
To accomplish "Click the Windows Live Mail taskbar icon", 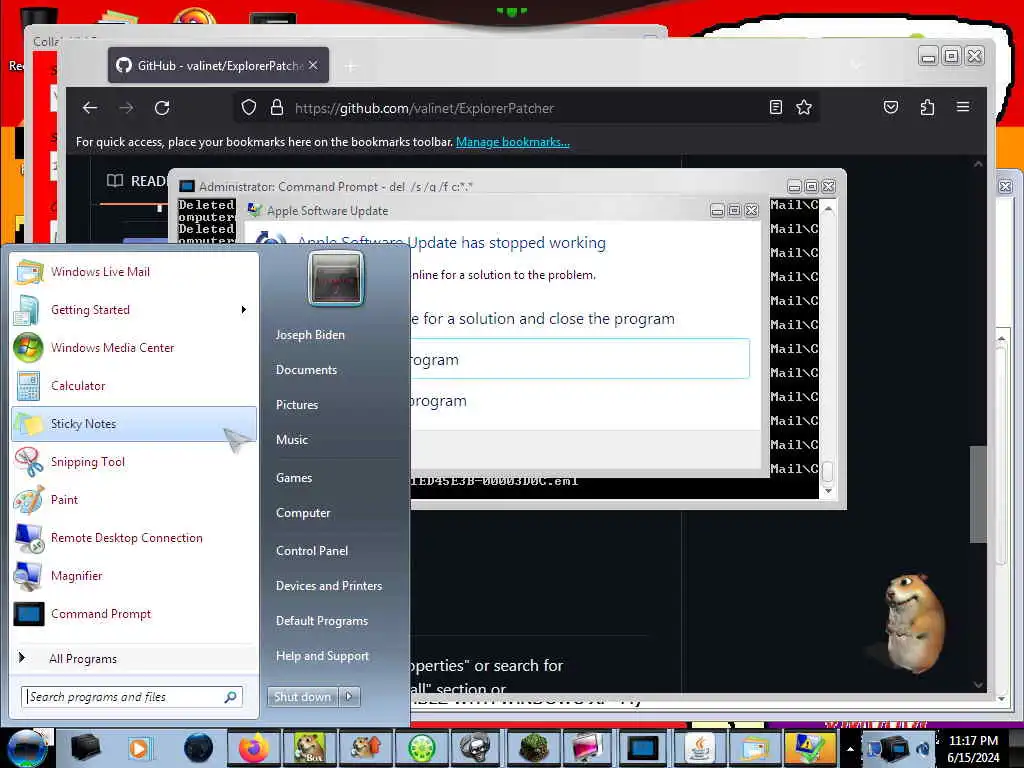I will point(756,748).
